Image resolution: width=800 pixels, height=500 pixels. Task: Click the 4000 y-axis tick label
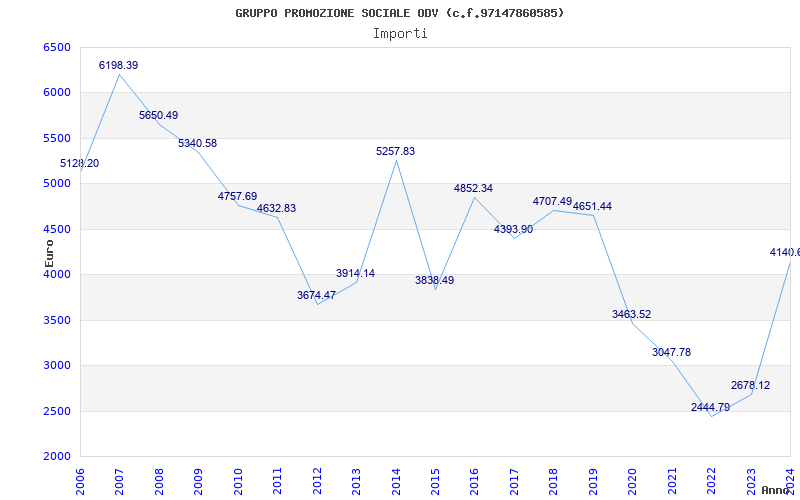(x=57, y=275)
